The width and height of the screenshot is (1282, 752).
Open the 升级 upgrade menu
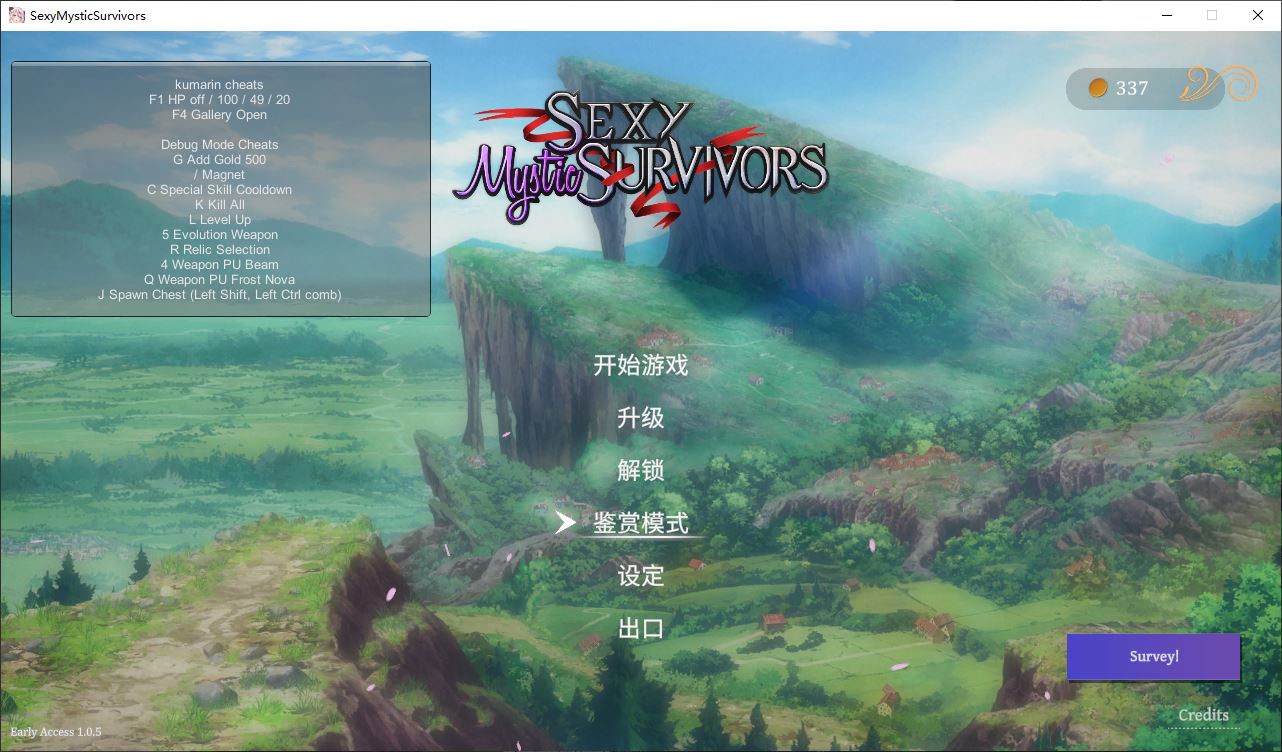(641, 418)
